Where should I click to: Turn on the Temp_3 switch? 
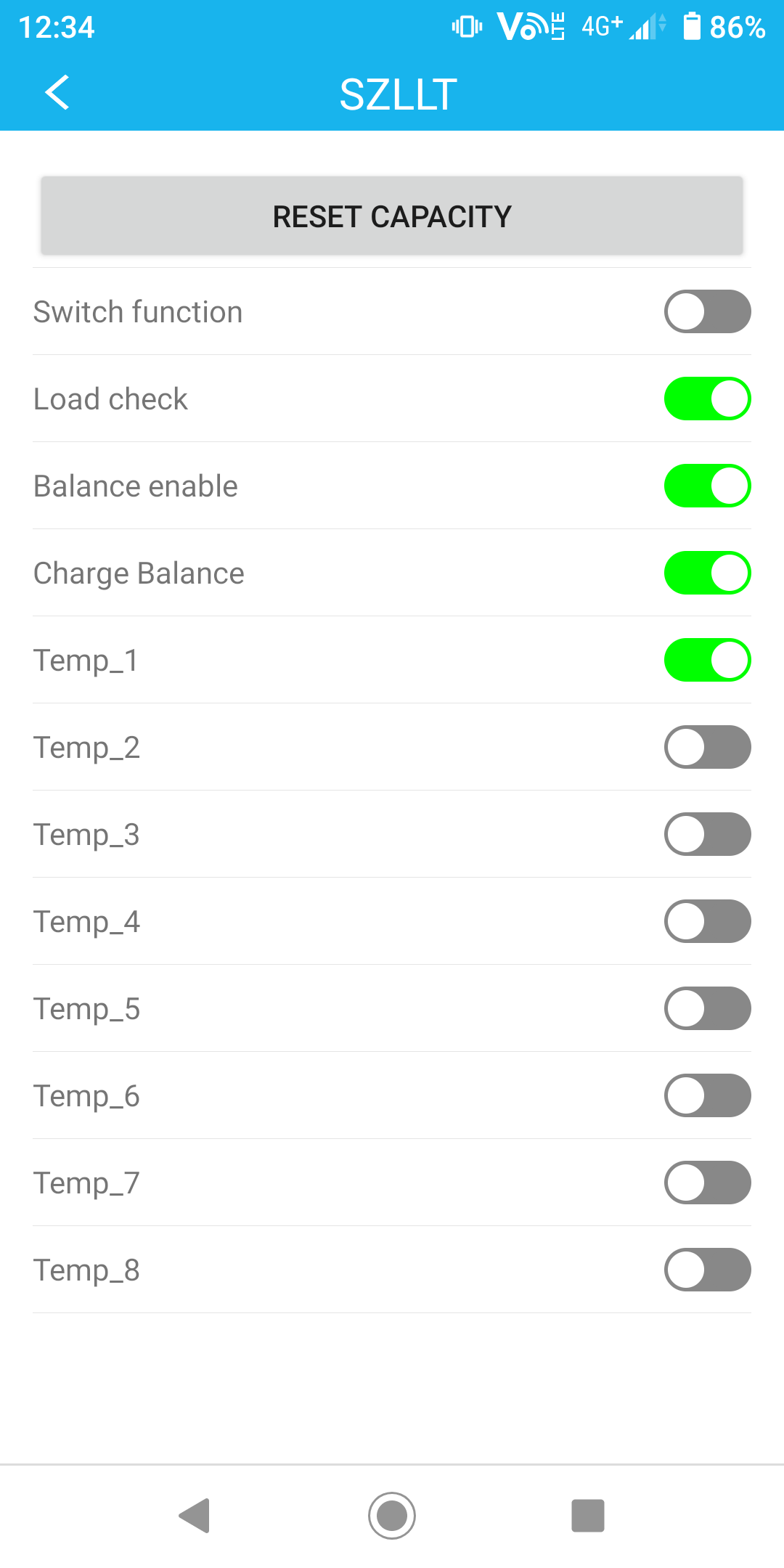(707, 834)
